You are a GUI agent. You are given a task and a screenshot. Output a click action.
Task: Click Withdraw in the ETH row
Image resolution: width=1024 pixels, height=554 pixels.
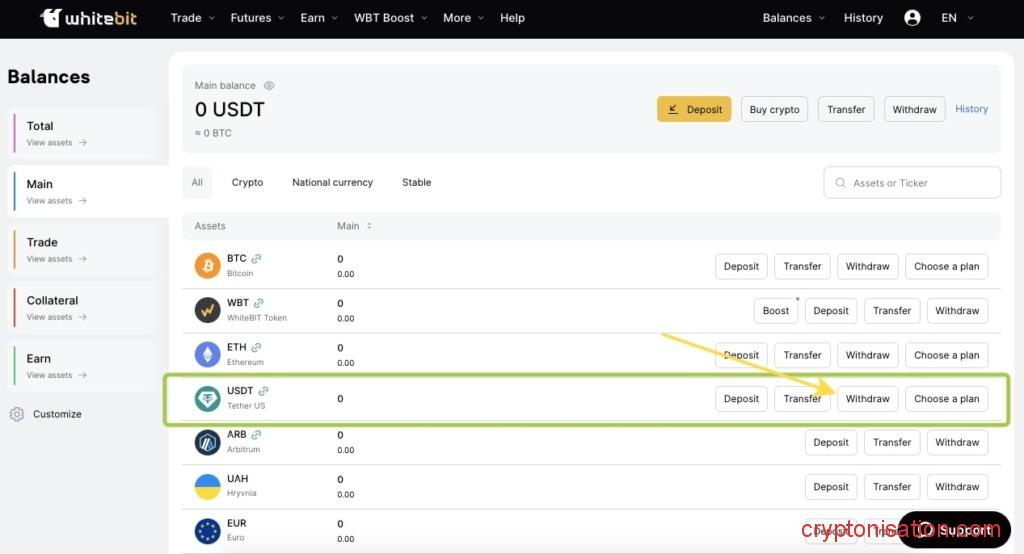(x=867, y=355)
